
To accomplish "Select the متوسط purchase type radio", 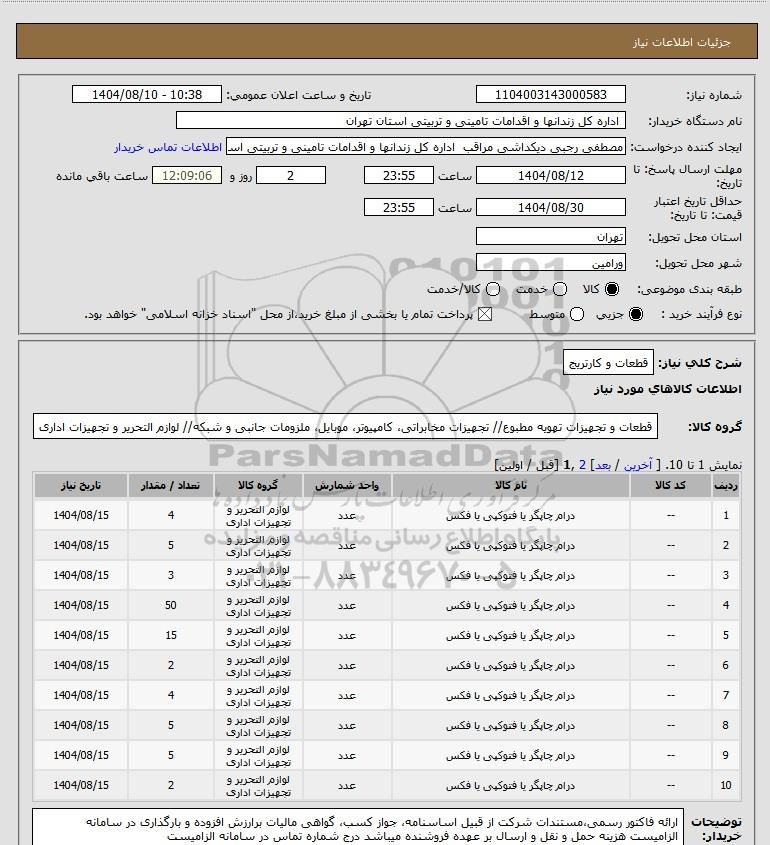I will [x=577, y=314].
